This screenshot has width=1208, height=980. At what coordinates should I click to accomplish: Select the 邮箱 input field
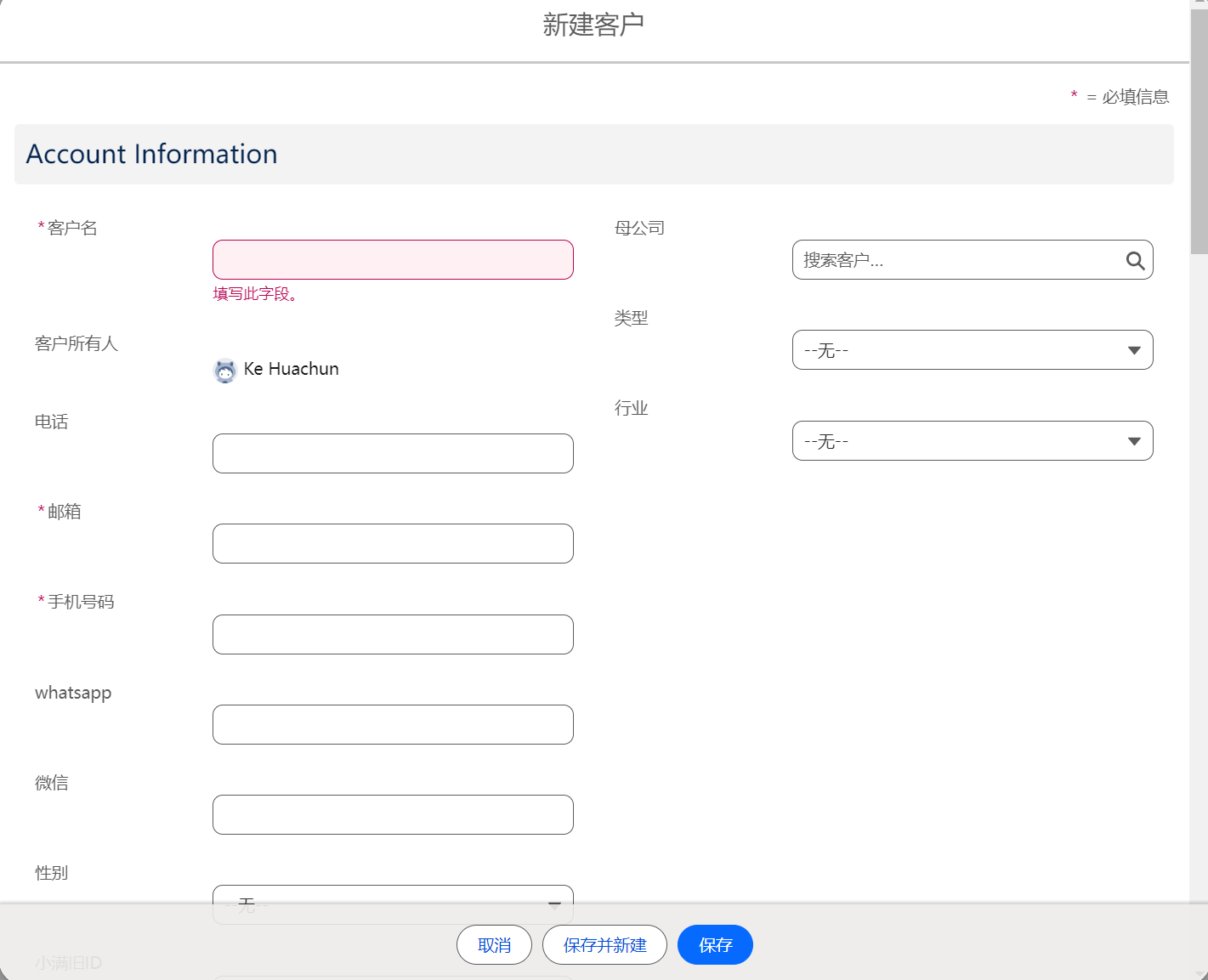pyautogui.click(x=393, y=544)
